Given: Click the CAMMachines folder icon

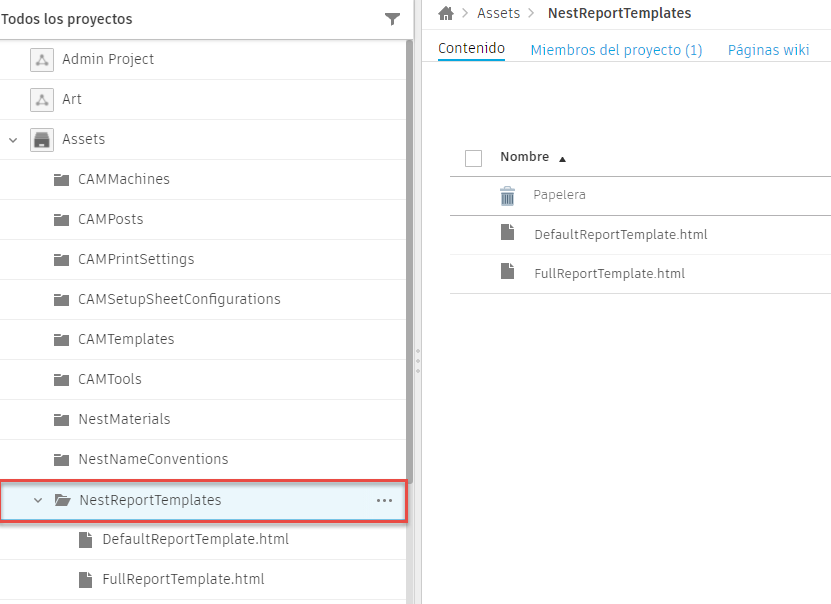Looking at the screenshot, I should click(61, 179).
